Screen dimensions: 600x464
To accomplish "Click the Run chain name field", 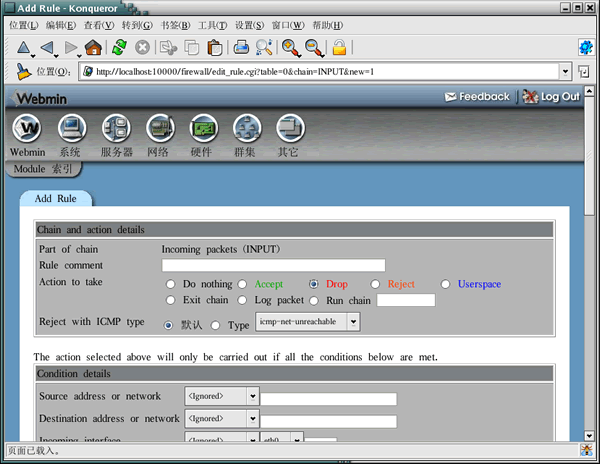I will click(x=406, y=300).
